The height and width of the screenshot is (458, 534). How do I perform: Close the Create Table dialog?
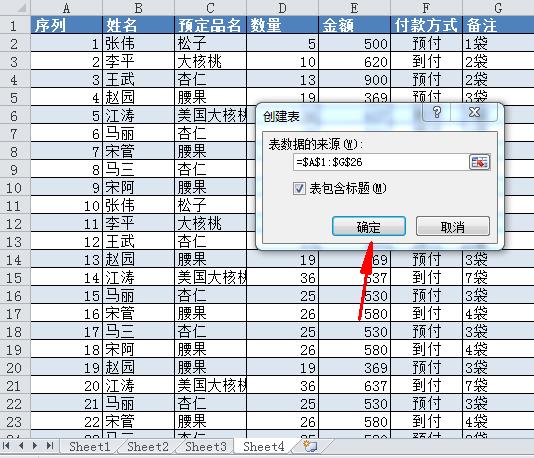click(474, 112)
